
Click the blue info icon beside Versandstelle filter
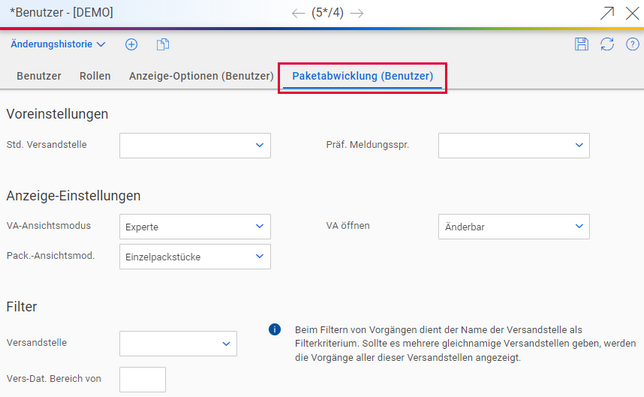click(275, 329)
